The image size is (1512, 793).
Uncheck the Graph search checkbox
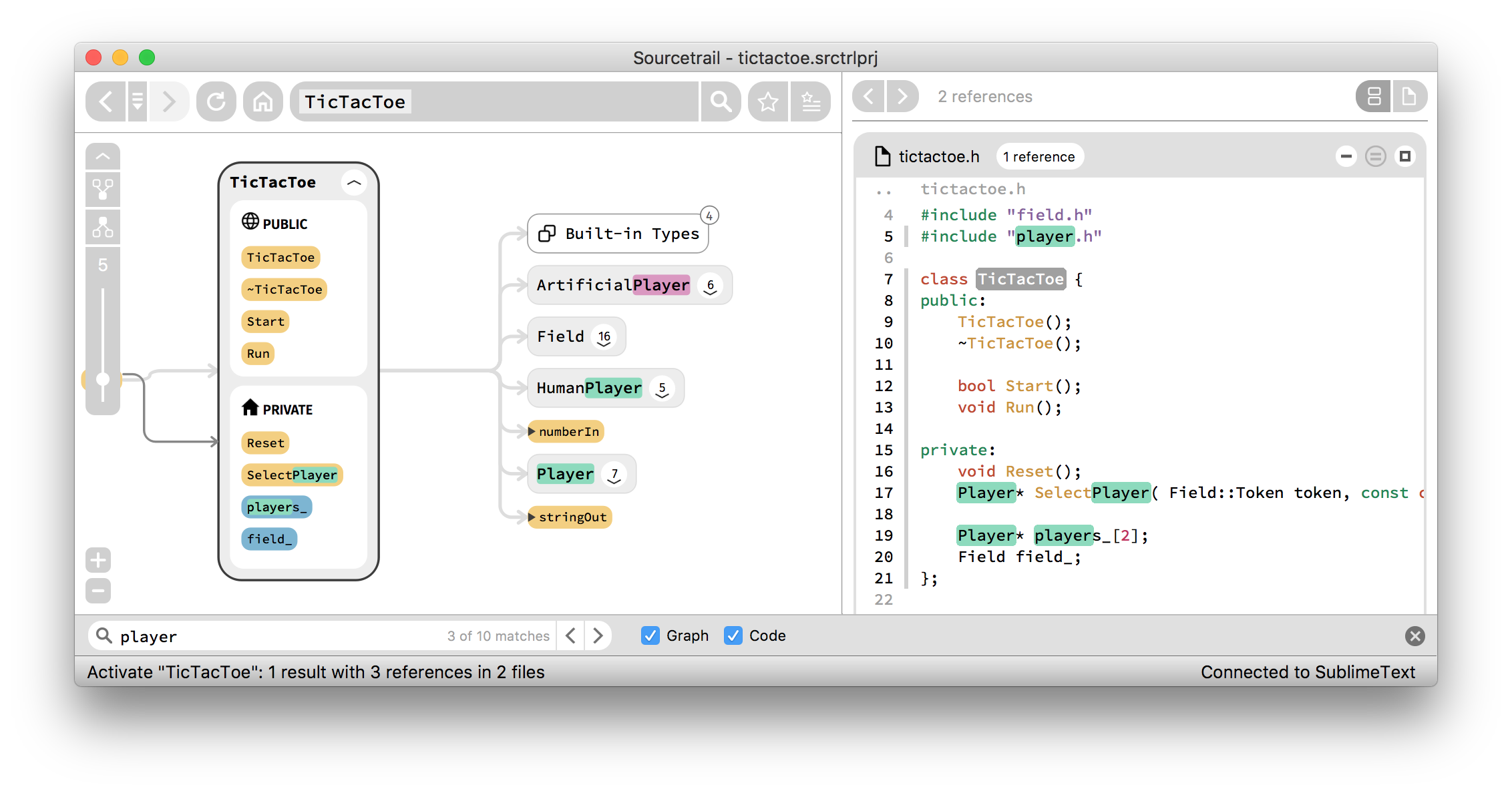click(650, 635)
